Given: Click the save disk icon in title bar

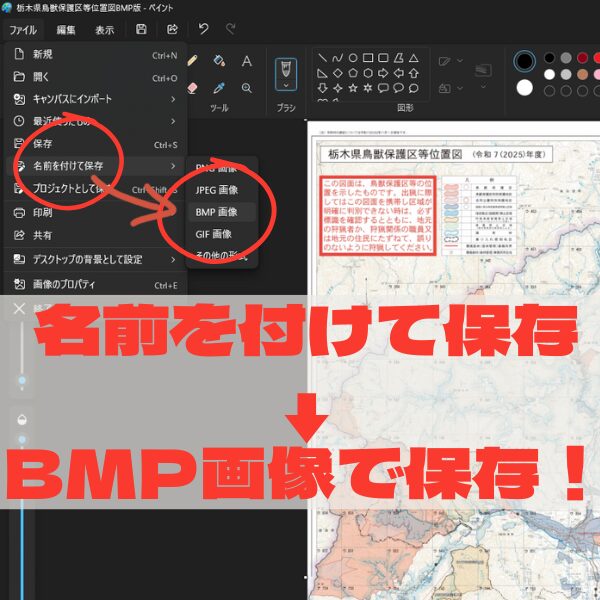Looking at the screenshot, I should [x=141, y=30].
